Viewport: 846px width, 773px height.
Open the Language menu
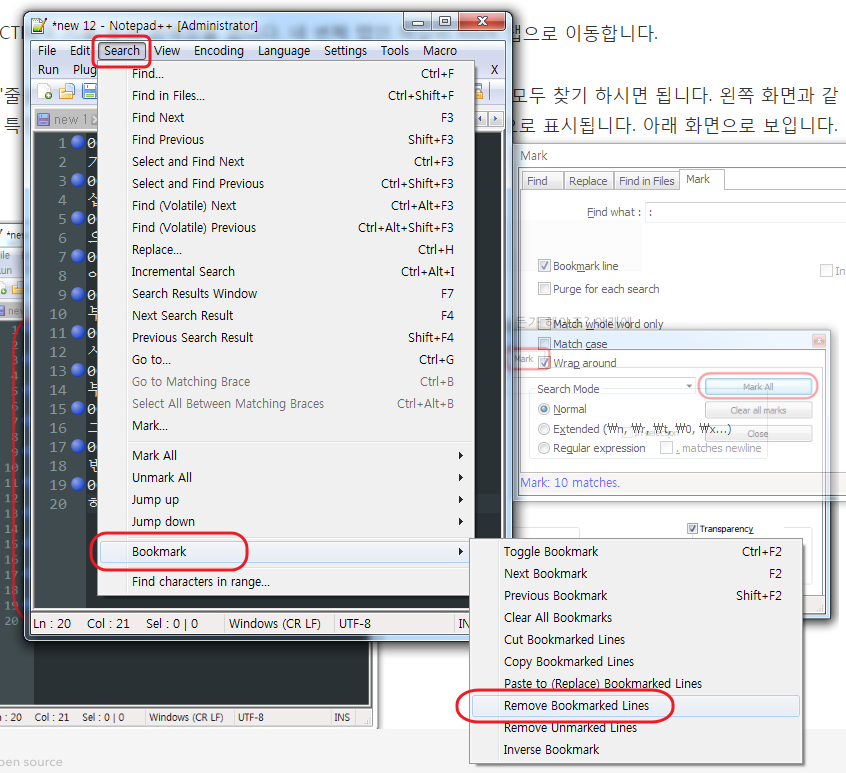284,51
